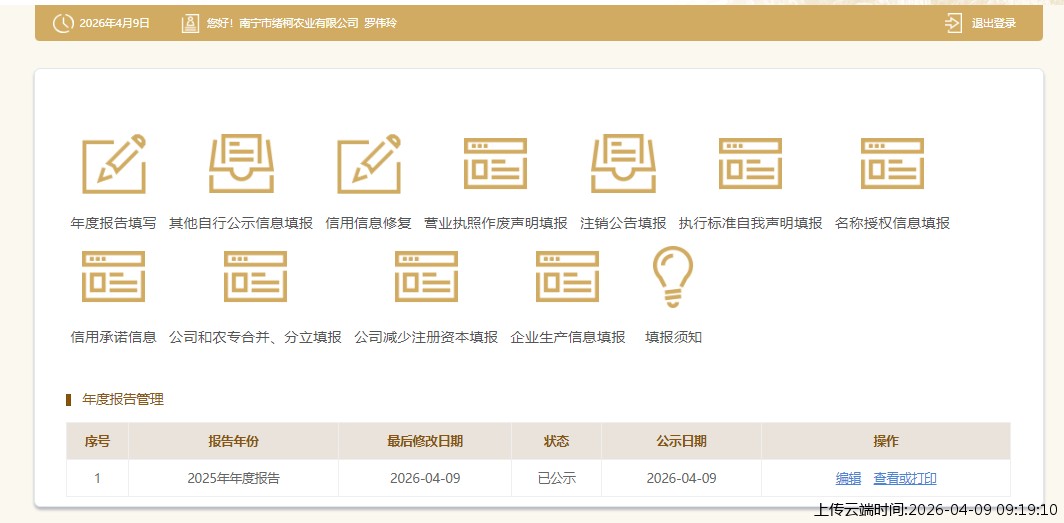Click the 执行标准自我声明填报 label
The image size is (1064, 523).
coord(750,223)
